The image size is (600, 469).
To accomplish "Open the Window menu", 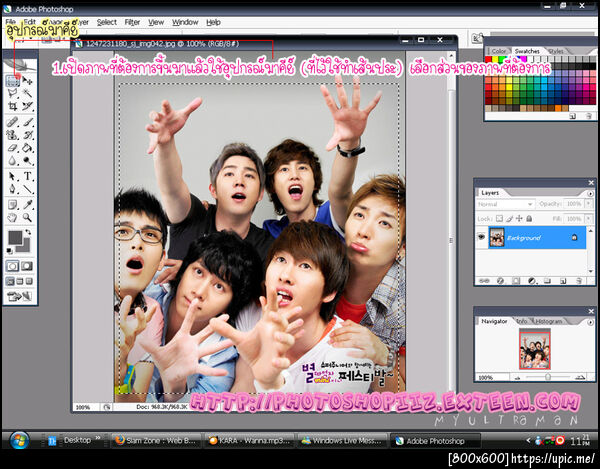I will (185, 22).
